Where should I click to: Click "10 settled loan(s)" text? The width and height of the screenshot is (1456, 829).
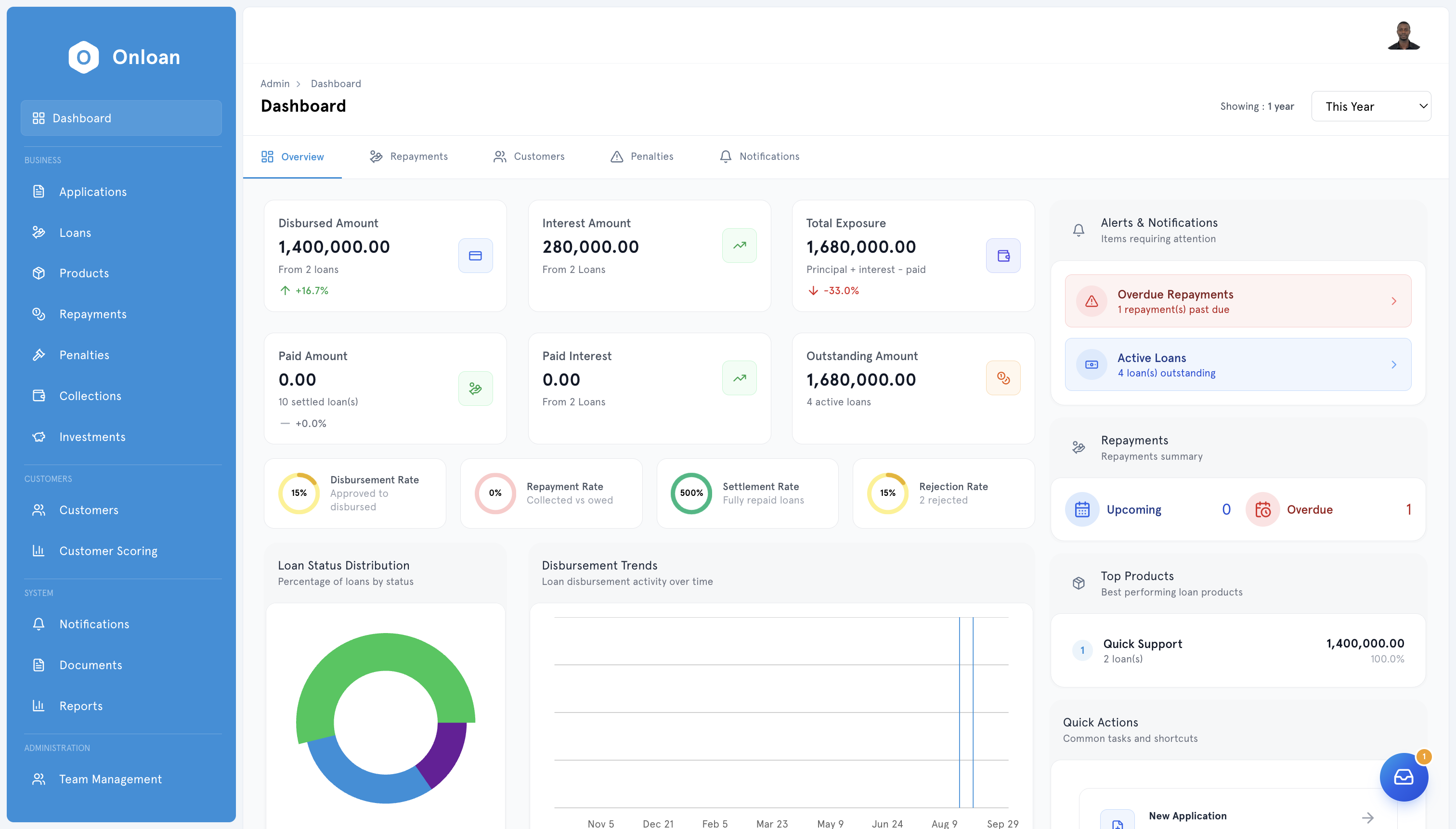[x=318, y=402]
